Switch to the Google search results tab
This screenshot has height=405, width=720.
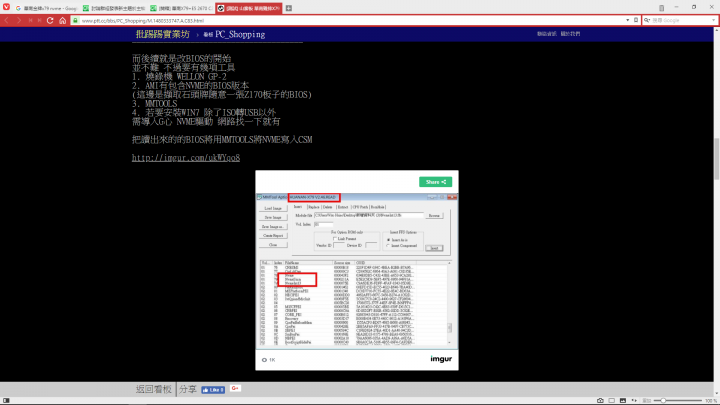coord(46,8)
